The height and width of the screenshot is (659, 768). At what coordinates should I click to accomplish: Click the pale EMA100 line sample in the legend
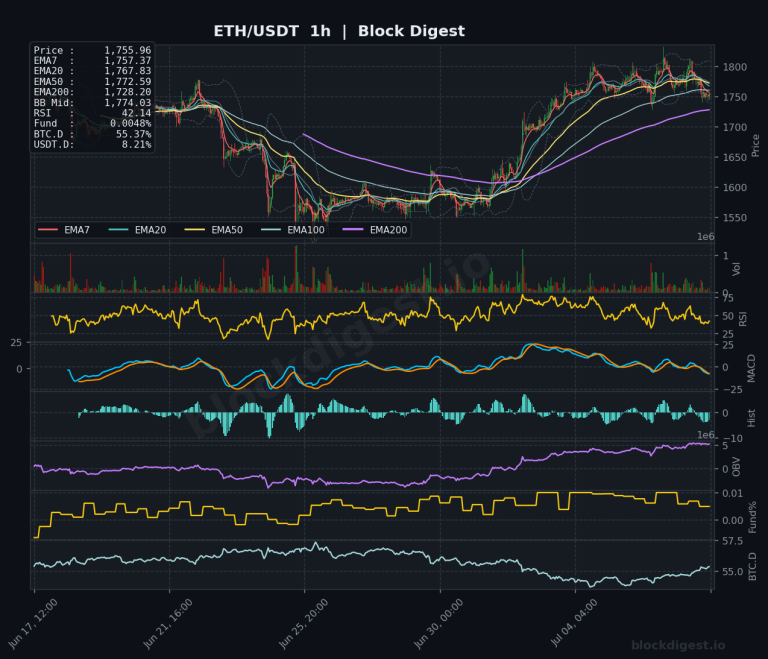pyautogui.click(x=271, y=229)
